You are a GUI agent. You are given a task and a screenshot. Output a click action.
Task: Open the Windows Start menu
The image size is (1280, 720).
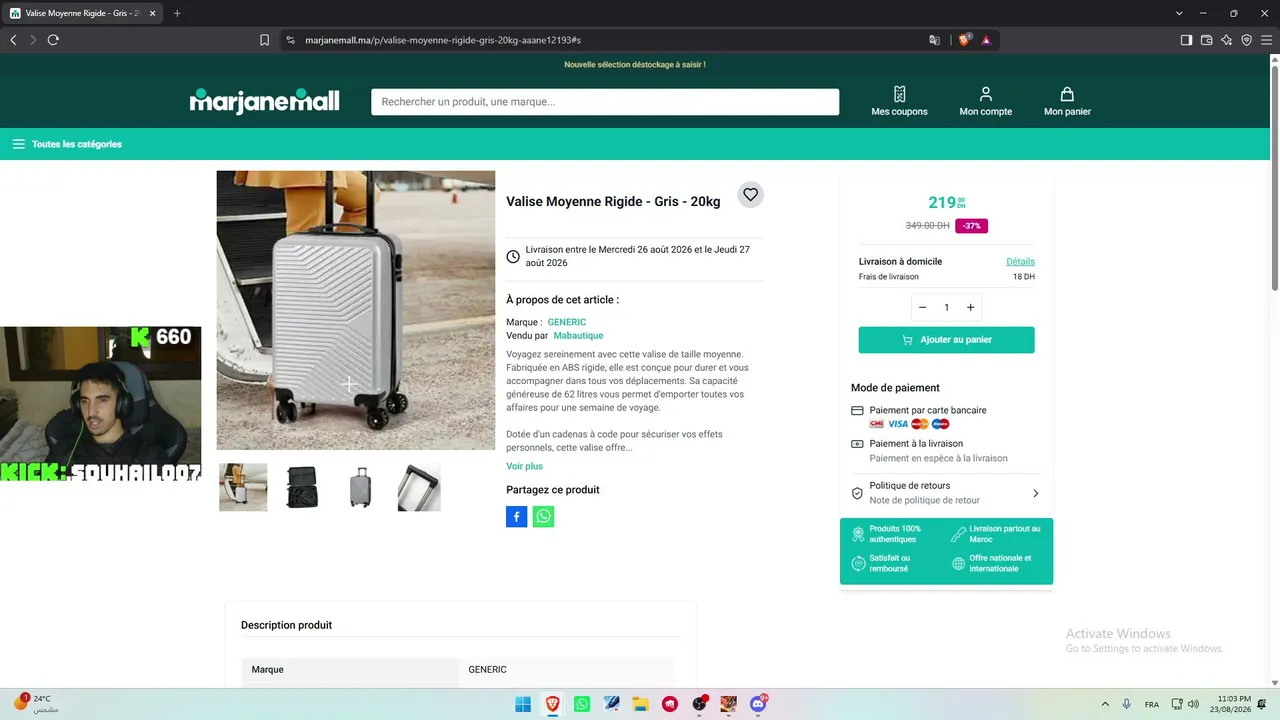tap(523, 704)
